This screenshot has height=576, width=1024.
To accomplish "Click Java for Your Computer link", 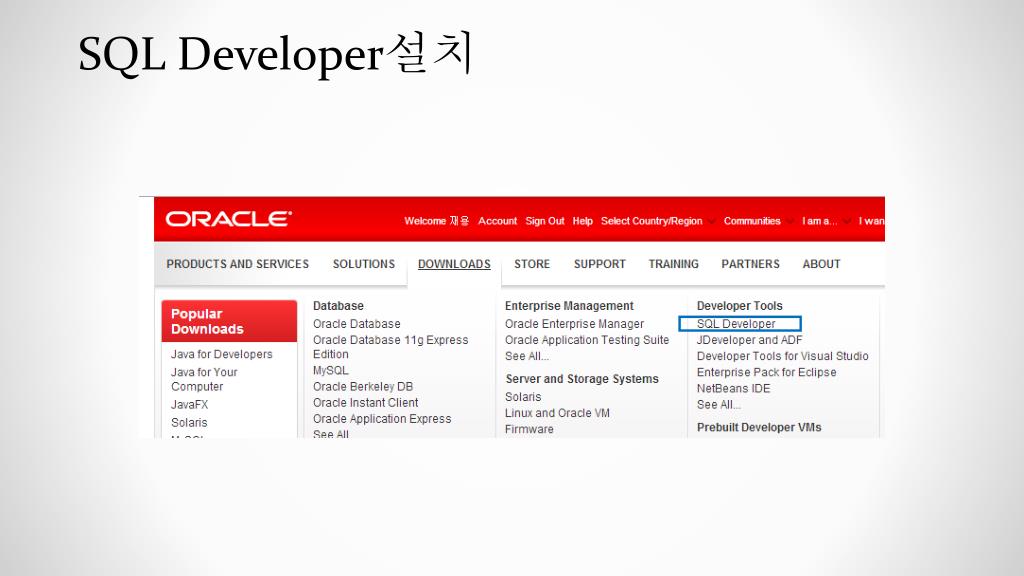I will click(x=204, y=379).
